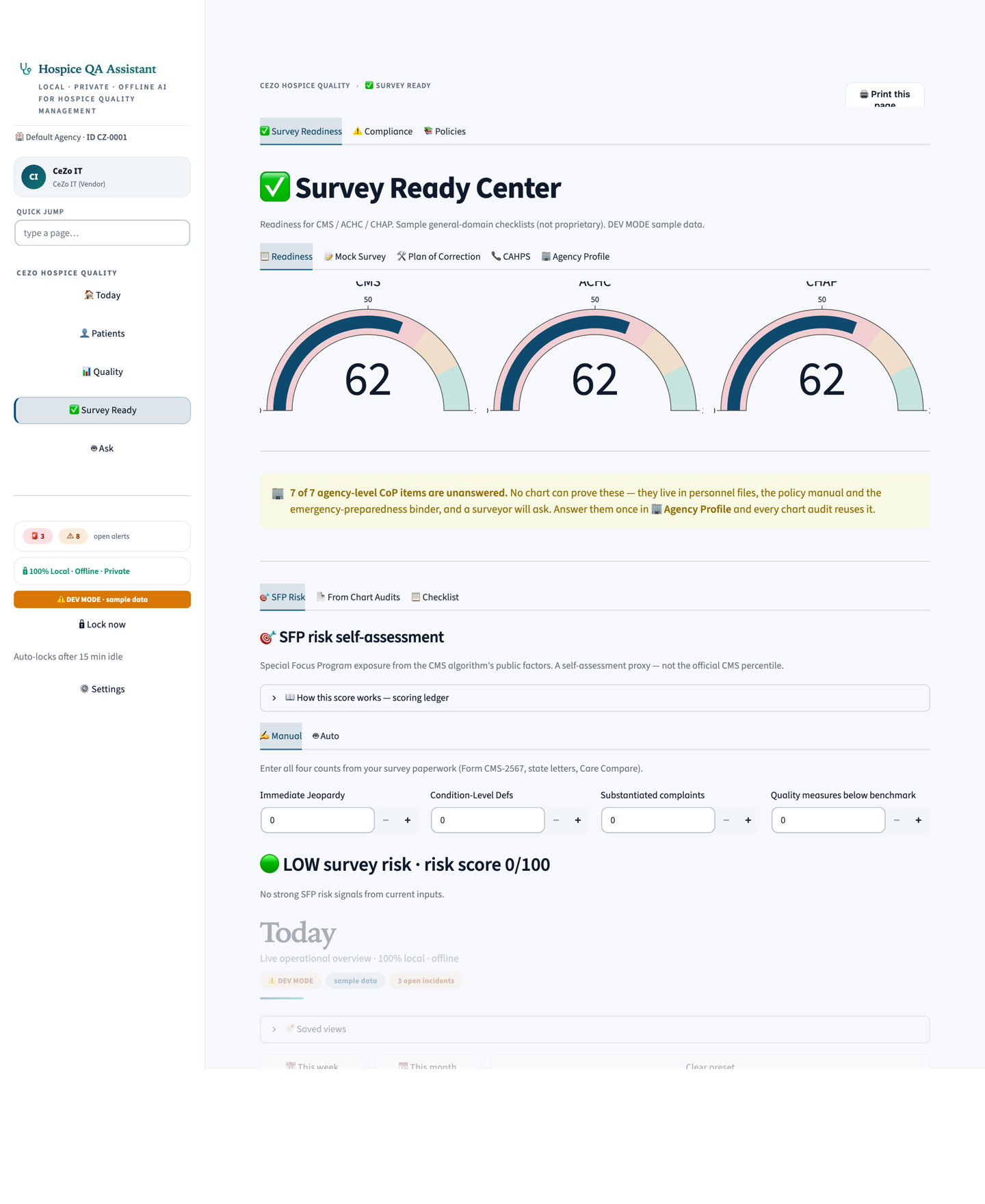
Task: Decrease Quality measures below benchmark
Action: tap(897, 820)
